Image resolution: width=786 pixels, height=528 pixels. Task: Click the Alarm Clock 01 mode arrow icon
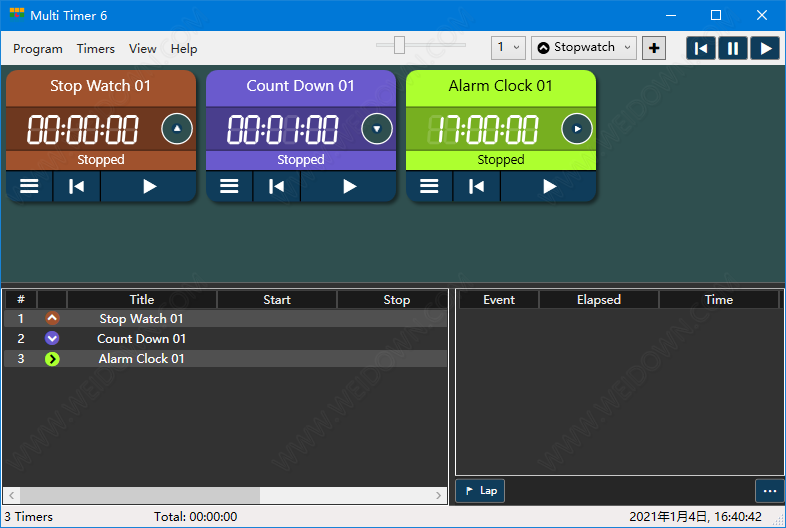(x=576, y=128)
